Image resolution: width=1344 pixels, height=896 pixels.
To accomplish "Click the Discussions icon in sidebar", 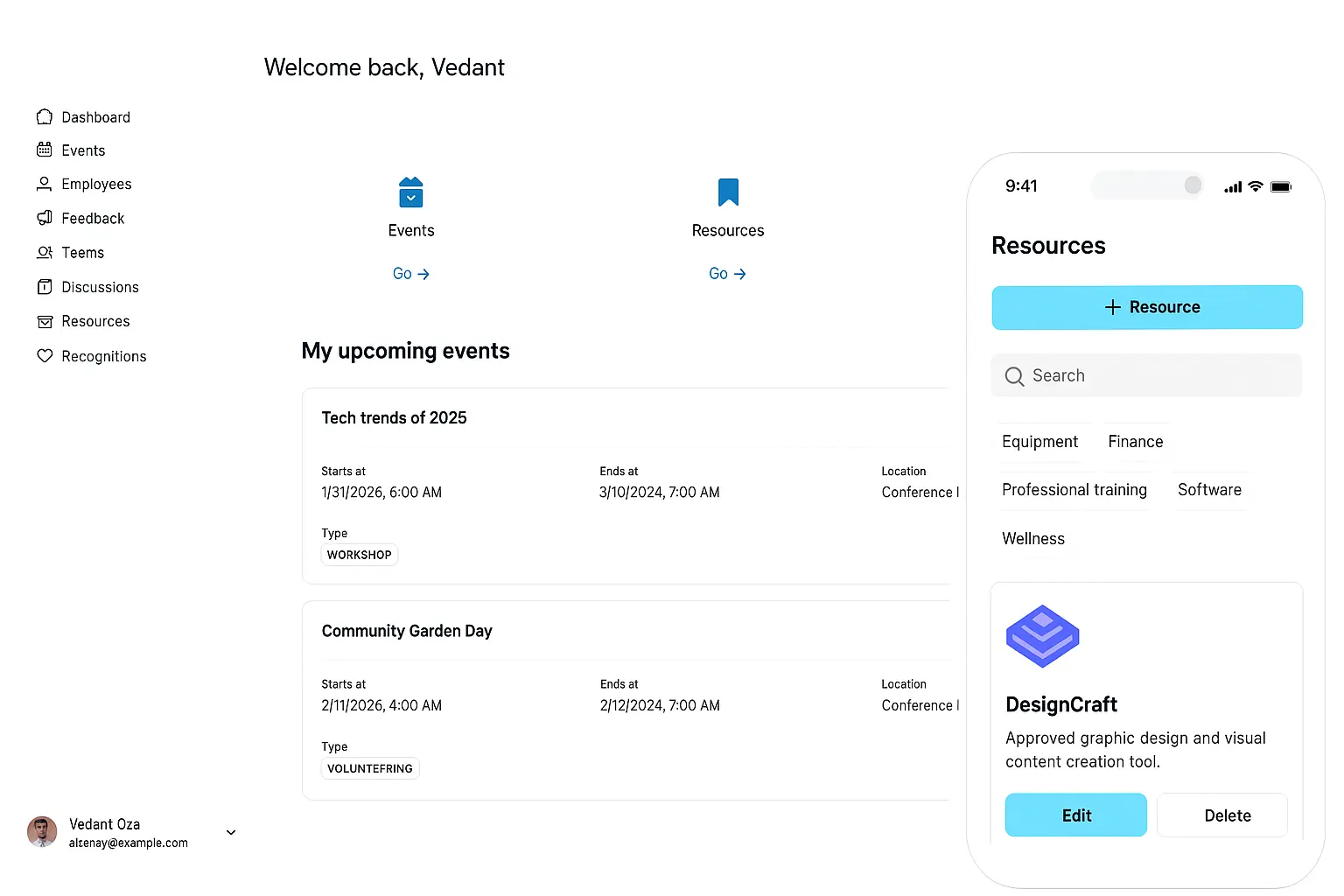I will click(45, 287).
